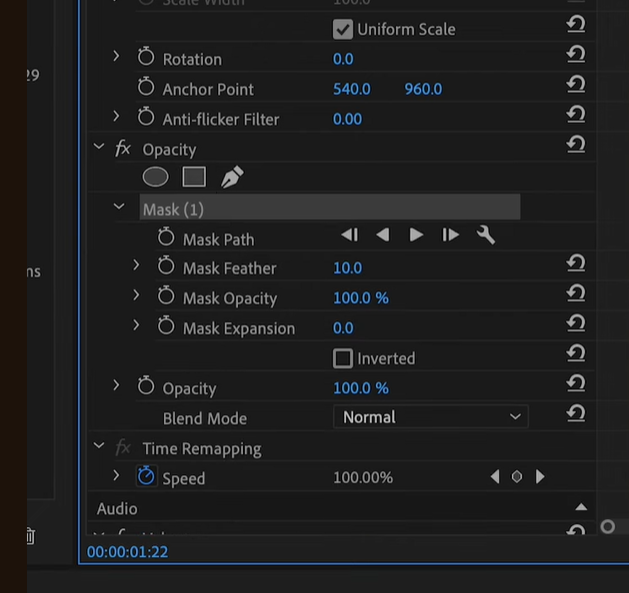Edit the Rotation value 0.0
629x593 pixels.
coord(343,59)
